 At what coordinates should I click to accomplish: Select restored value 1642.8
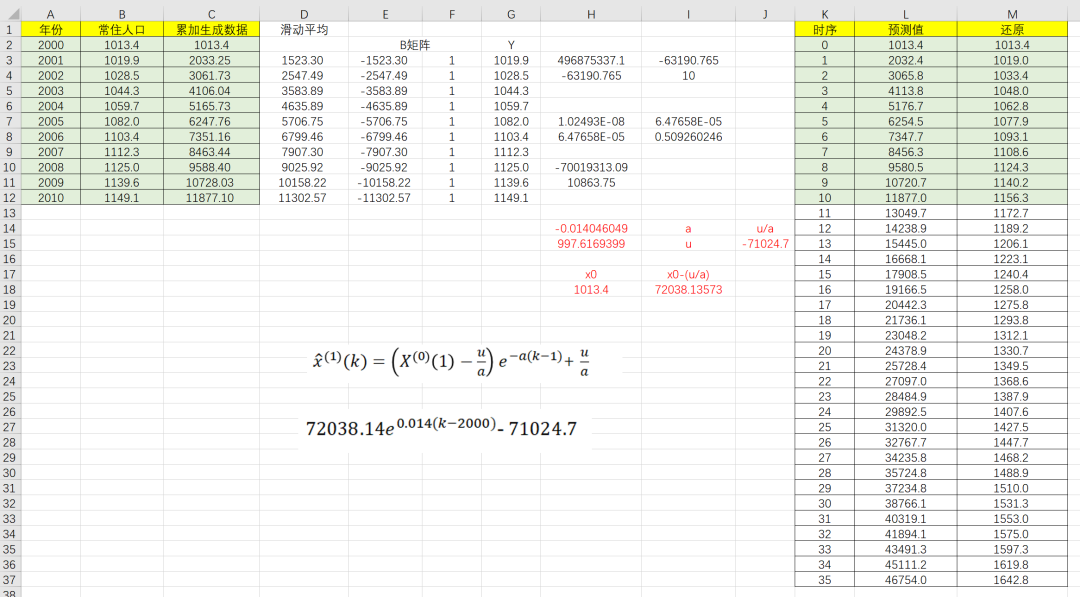[x=1012, y=580]
